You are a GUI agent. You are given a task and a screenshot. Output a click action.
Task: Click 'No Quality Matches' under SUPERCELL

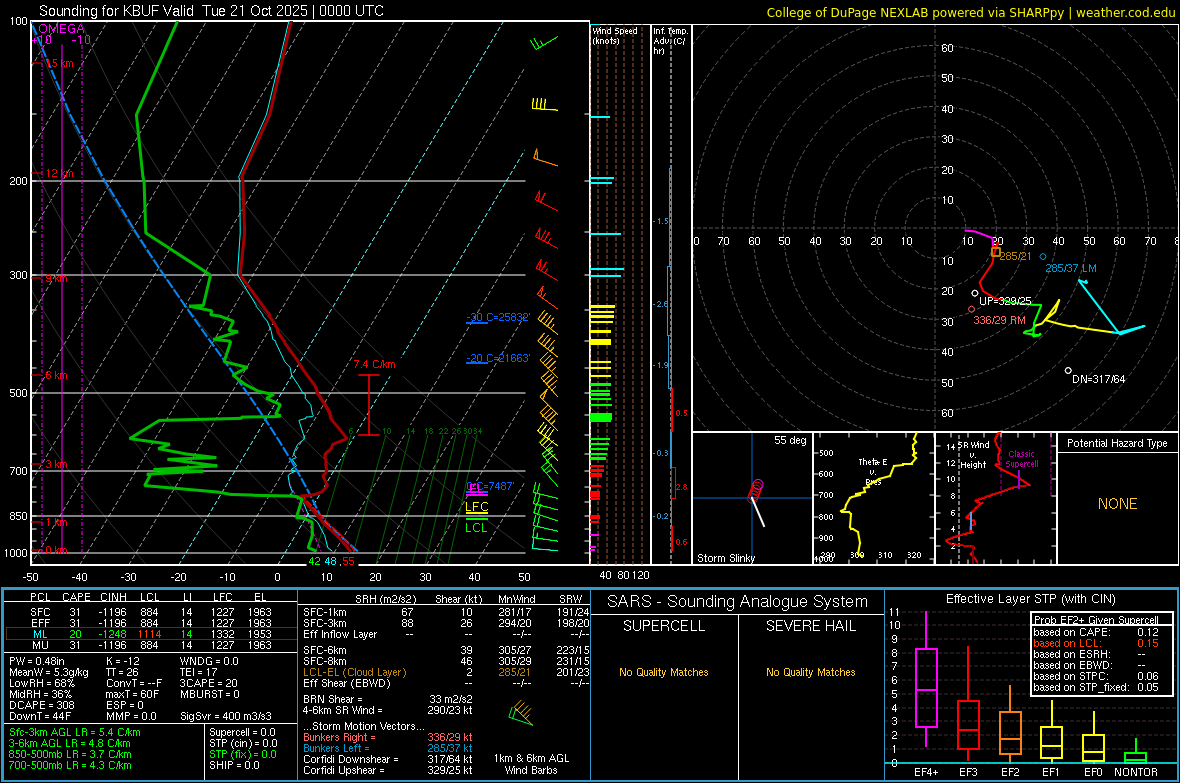point(663,672)
